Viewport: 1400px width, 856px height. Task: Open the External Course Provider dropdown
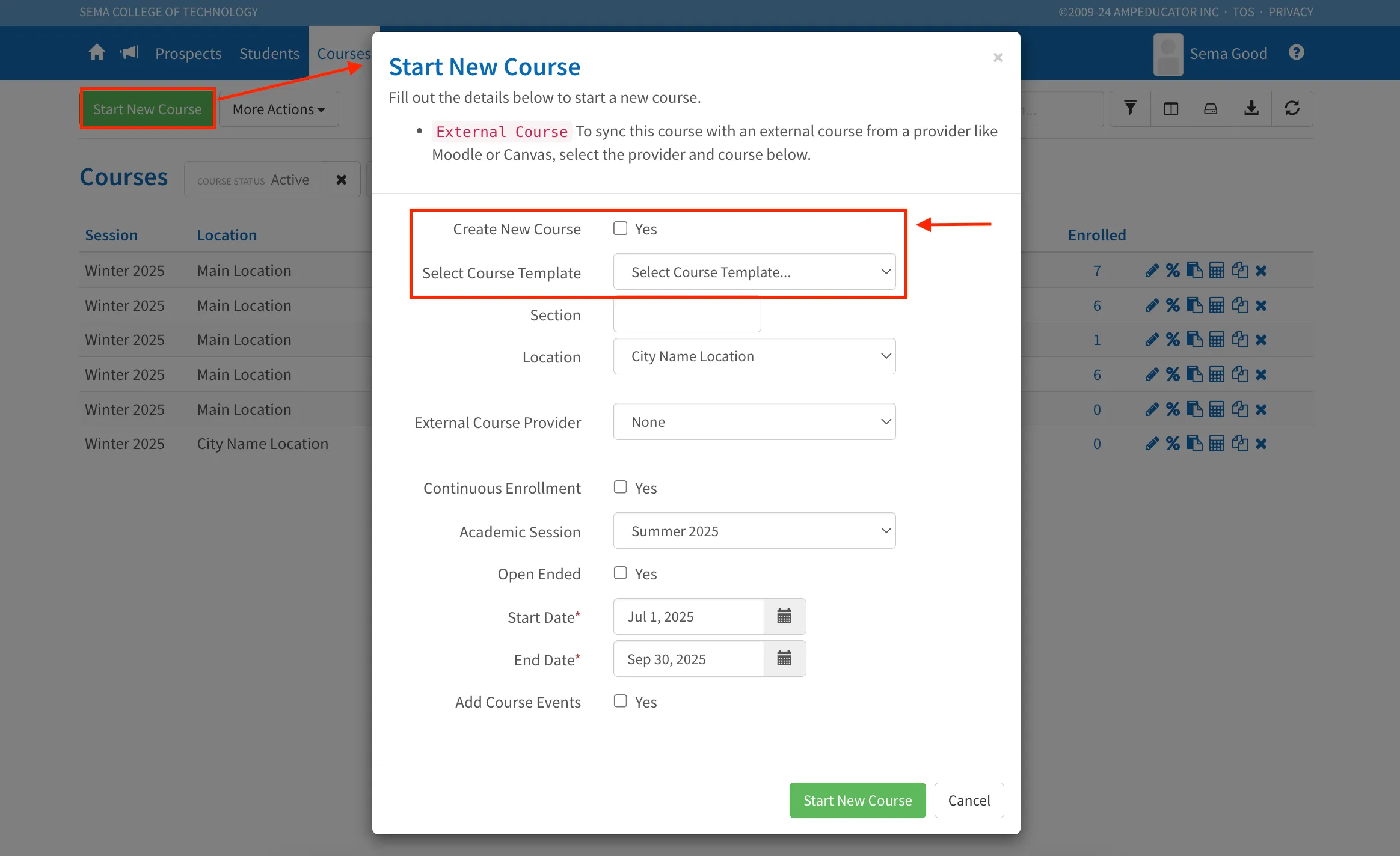(x=754, y=421)
